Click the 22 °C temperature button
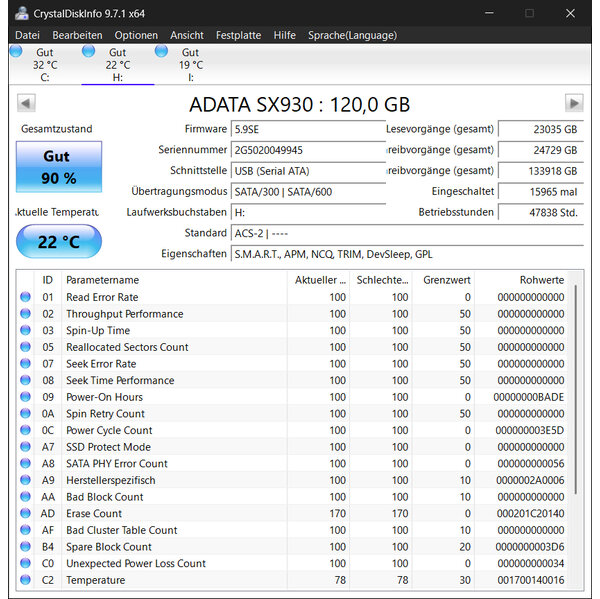This screenshot has width=600, height=599. pyautogui.click(x=59, y=242)
